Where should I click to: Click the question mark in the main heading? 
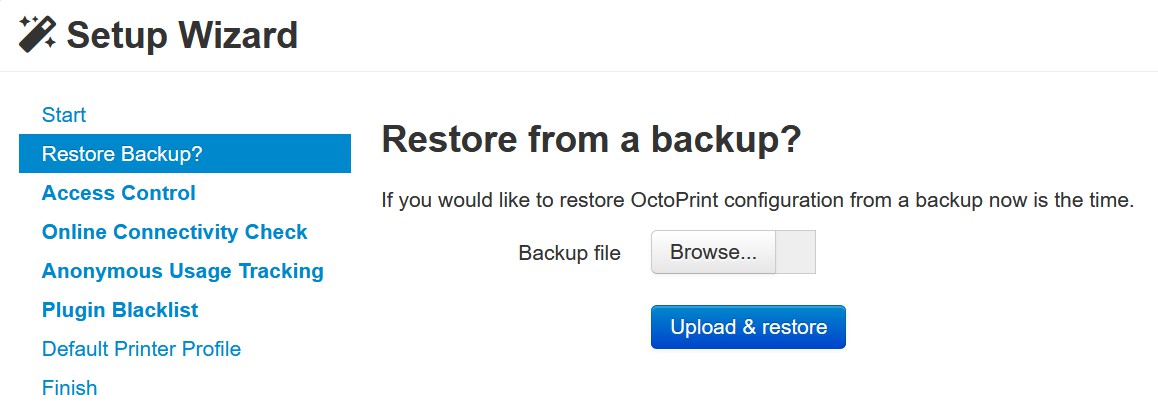pos(790,140)
